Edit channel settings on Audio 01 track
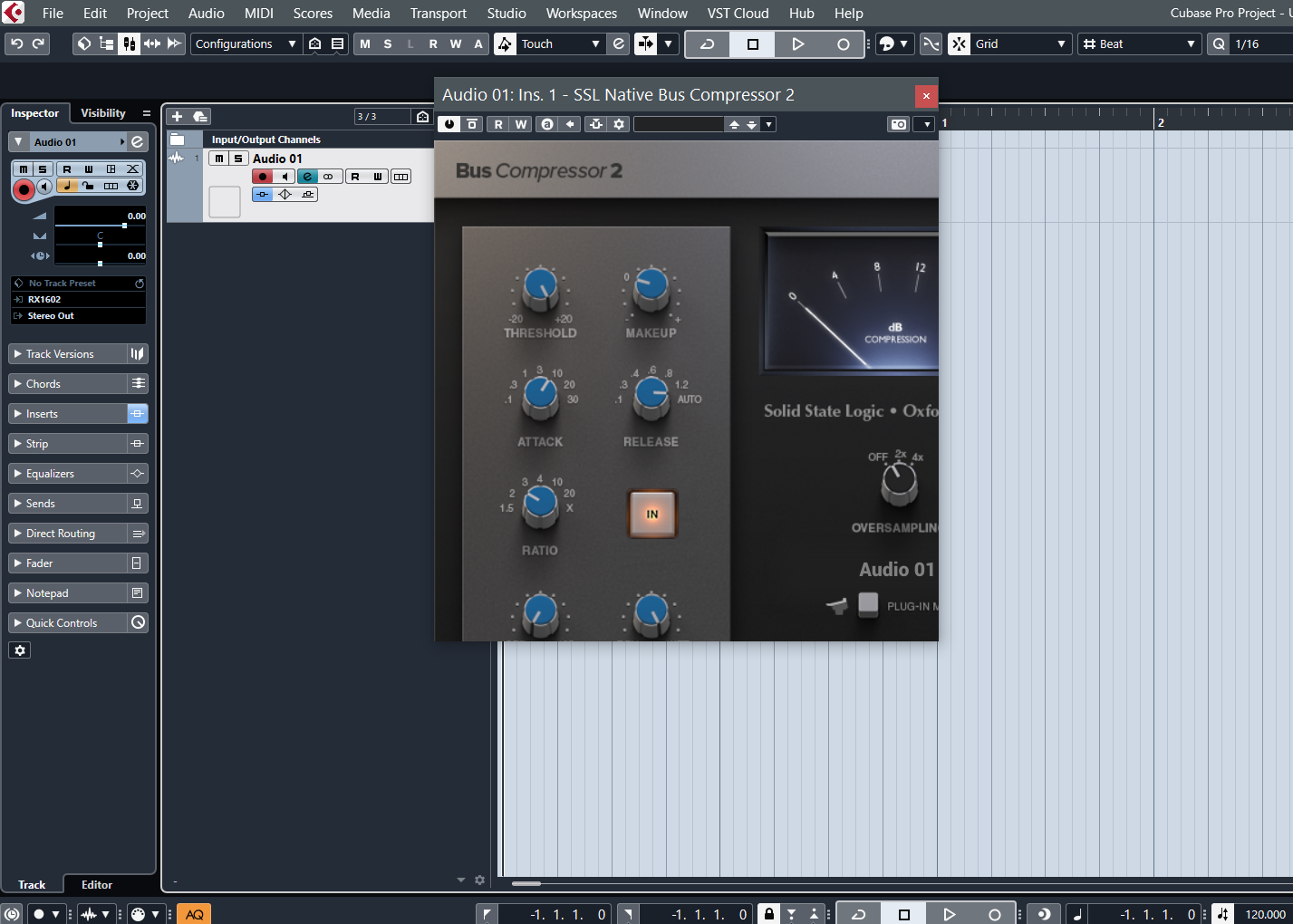The height and width of the screenshot is (924, 1293). (307, 177)
